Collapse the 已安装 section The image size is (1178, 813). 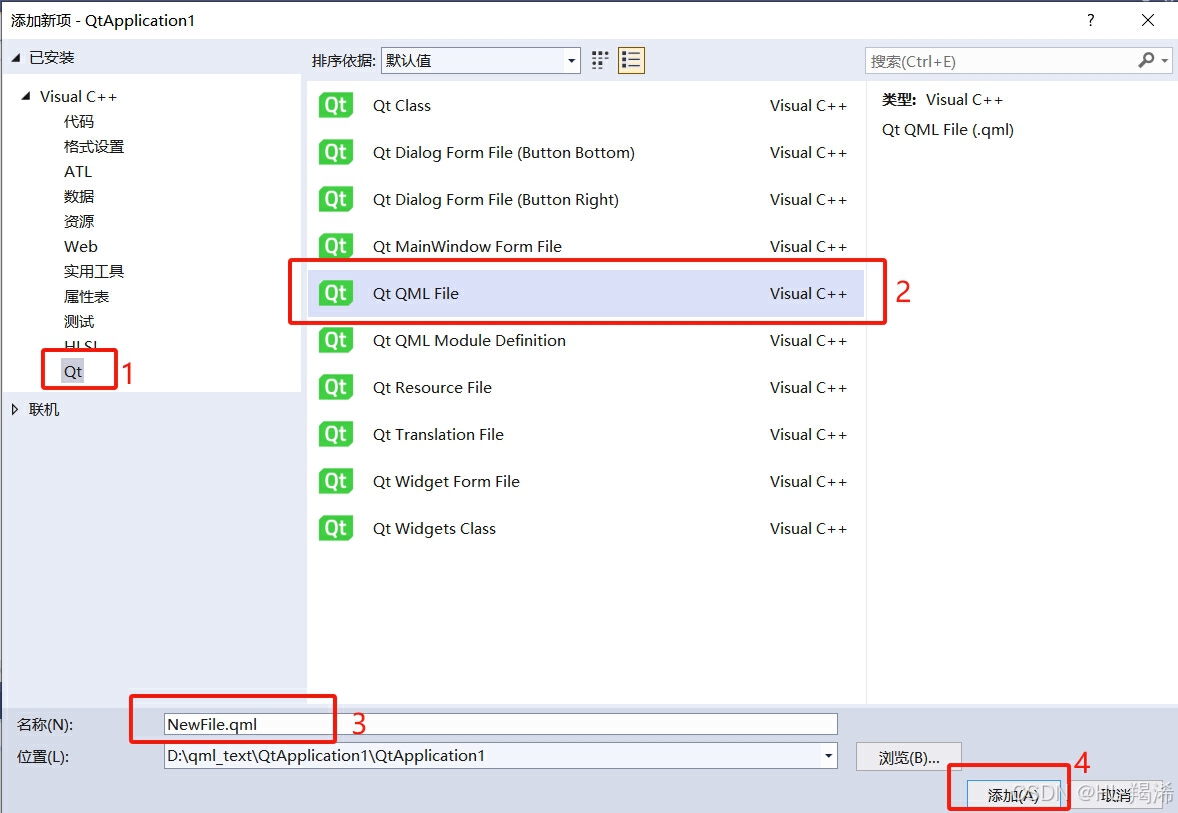pyautogui.click(x=14, y=57)
